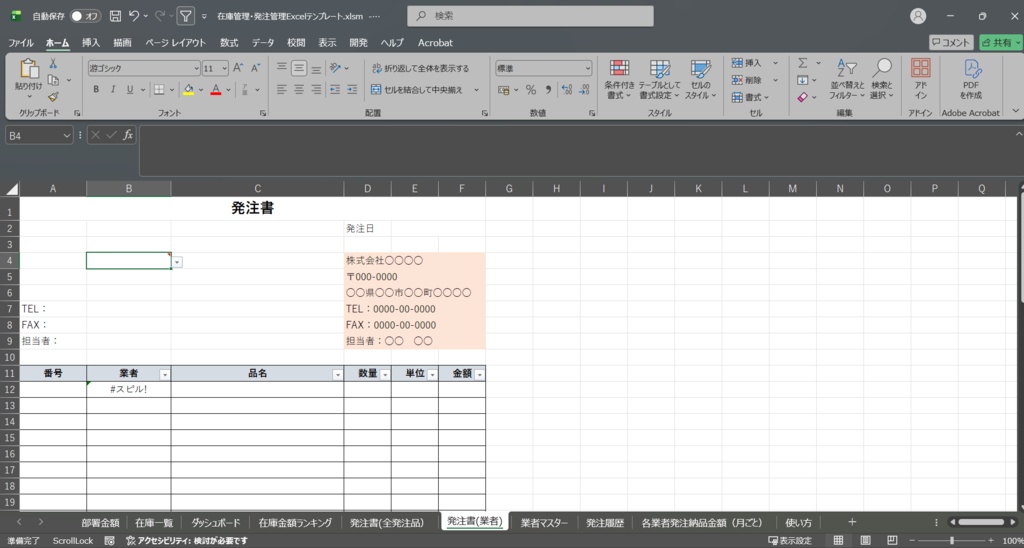Click the AutoSum sigma icon
This screenshot has width=1024, height=548.
803,63
